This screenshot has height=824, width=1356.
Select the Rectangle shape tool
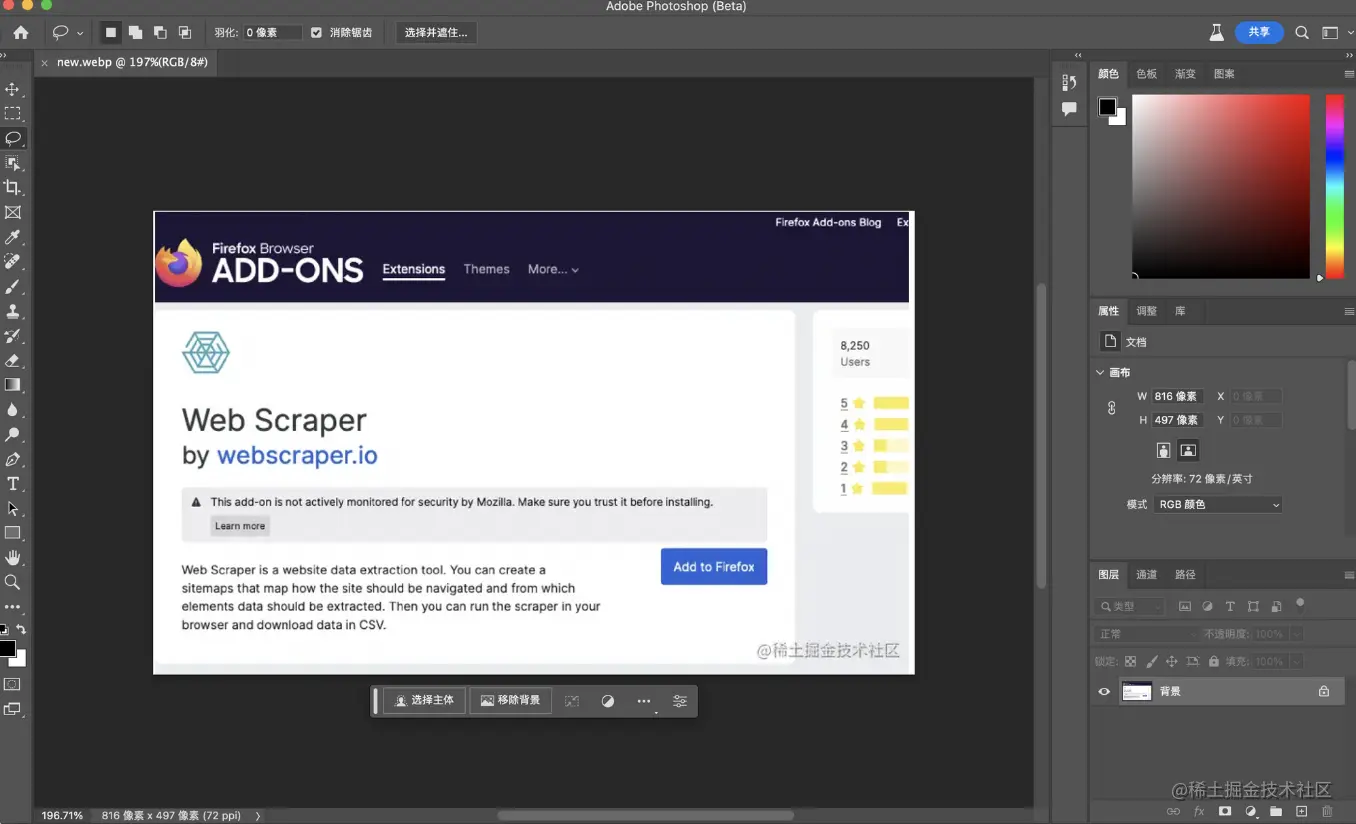(13, 533)
